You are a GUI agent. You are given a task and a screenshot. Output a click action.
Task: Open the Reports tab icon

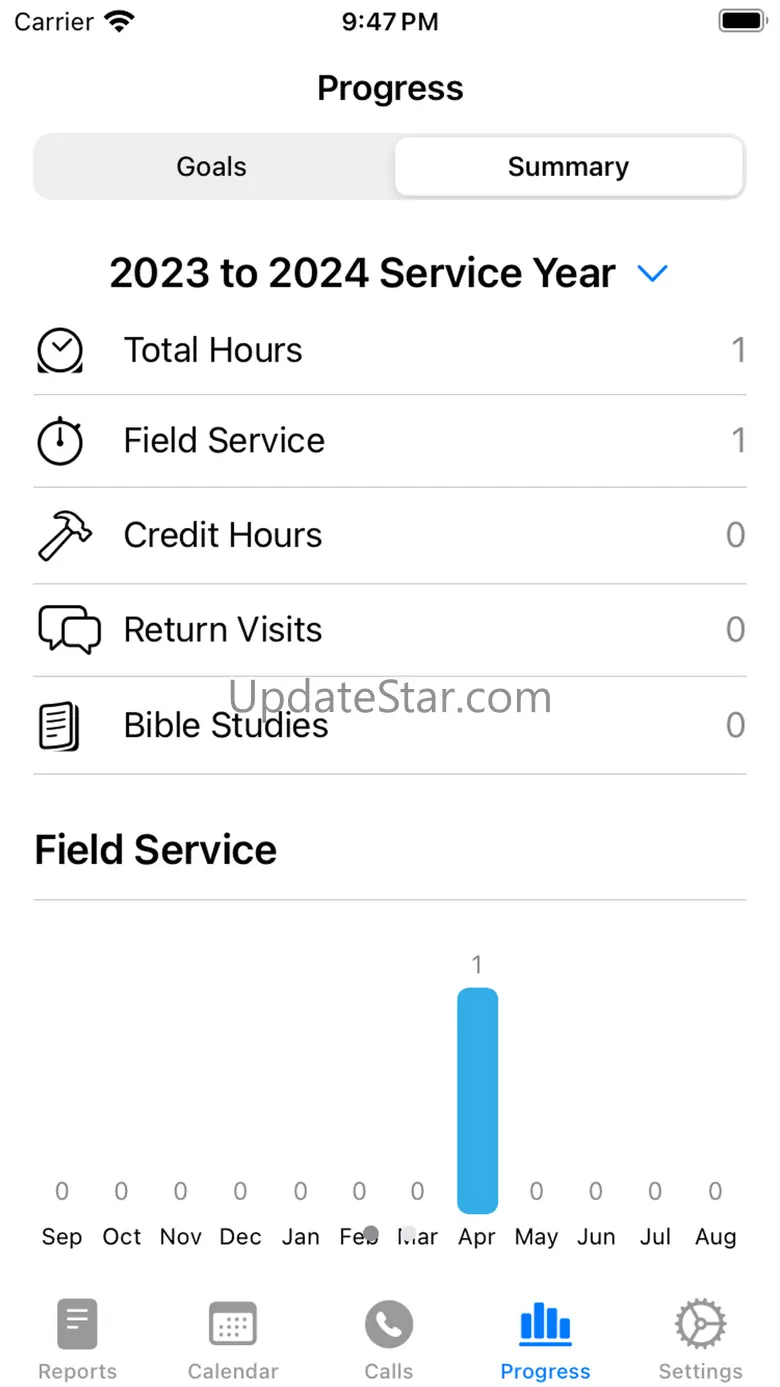[77, 1324]
